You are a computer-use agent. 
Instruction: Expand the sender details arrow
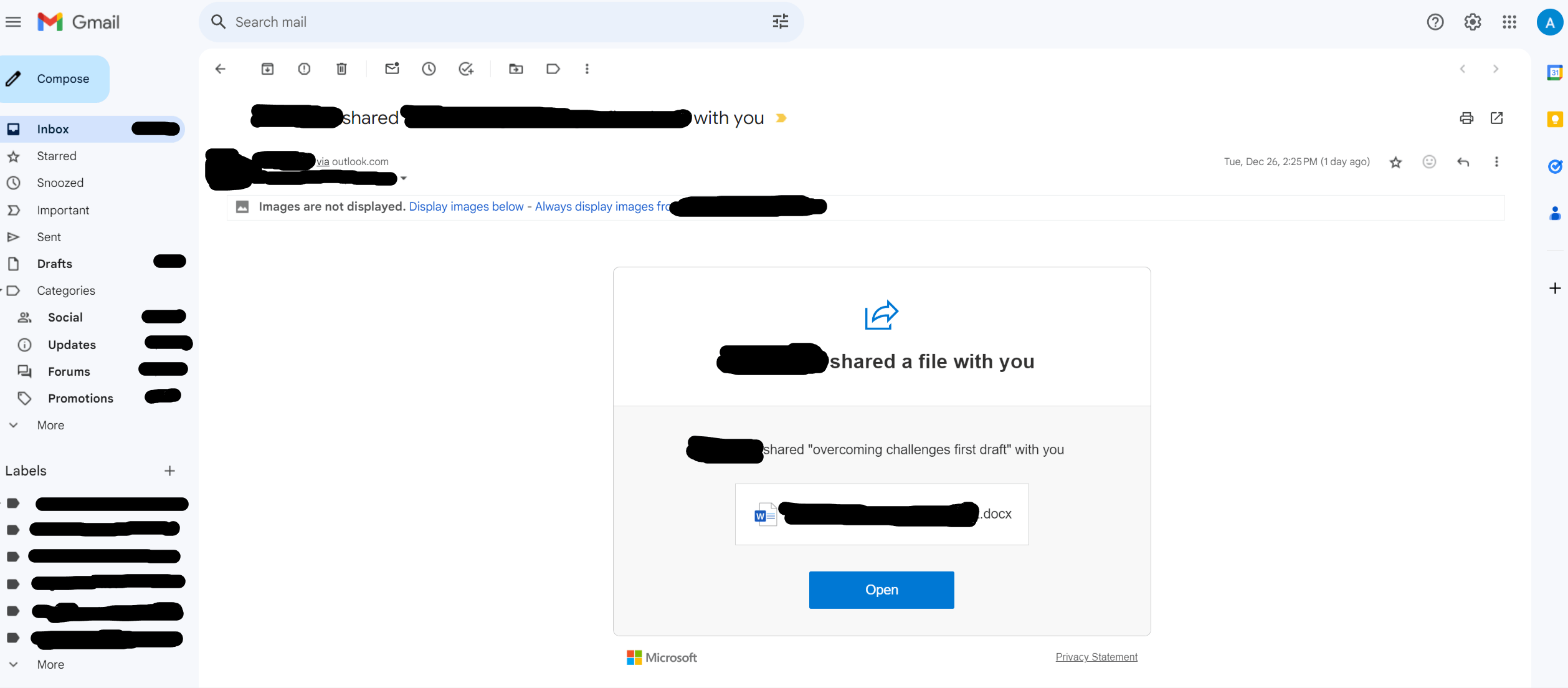pos(404,178)
